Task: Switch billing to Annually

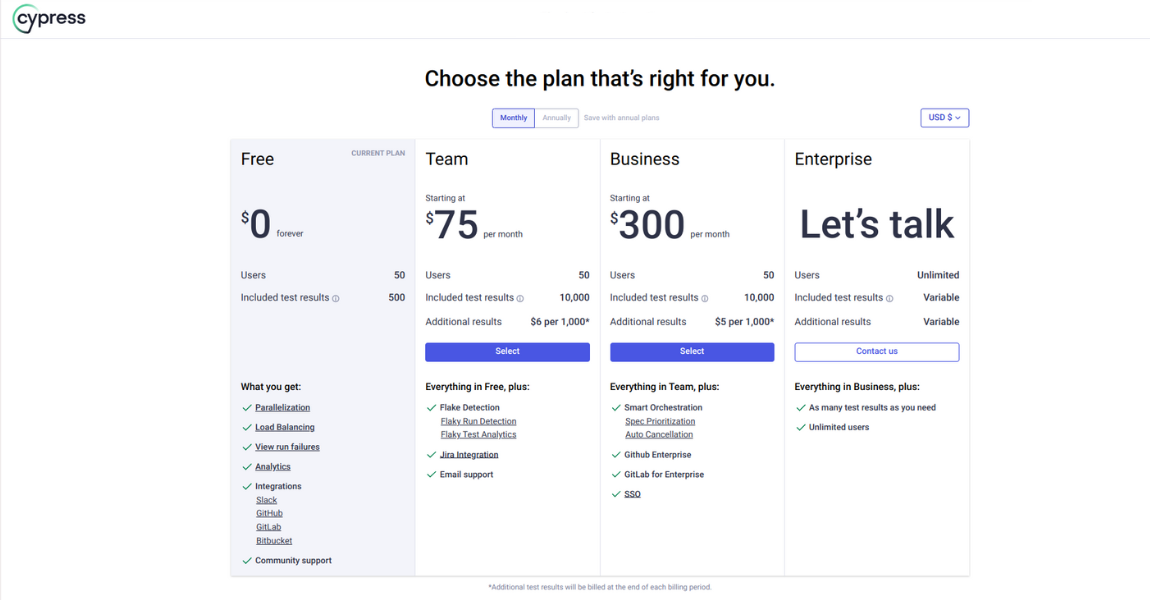Action: coord(557,118)
